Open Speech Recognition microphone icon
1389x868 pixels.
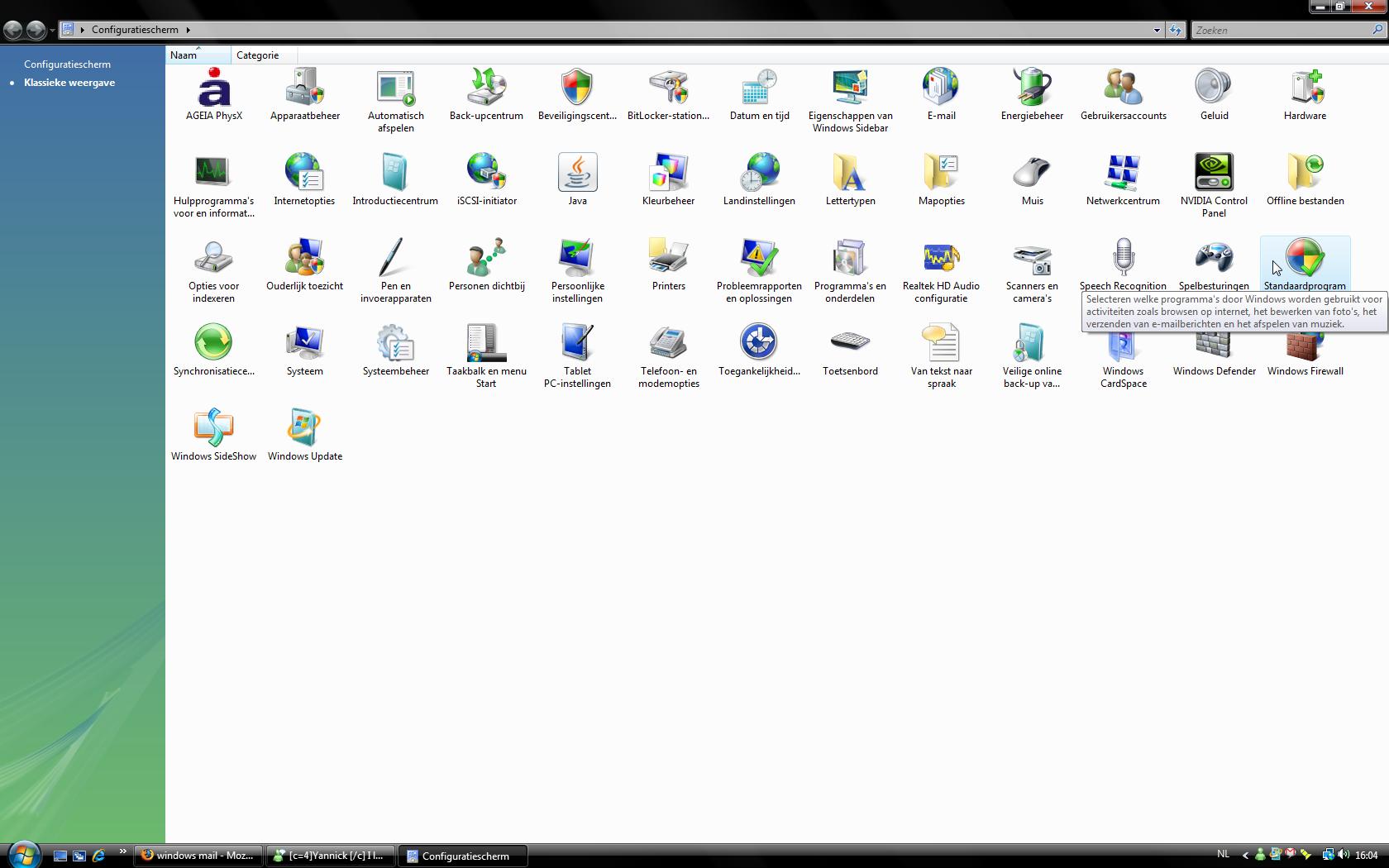(1123, 258)
